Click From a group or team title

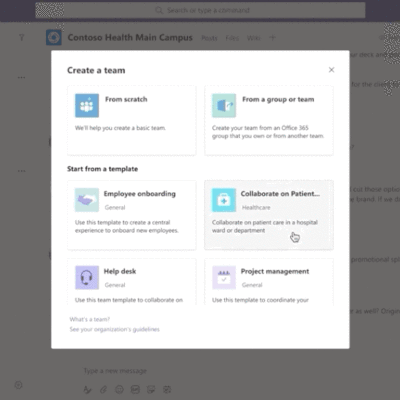point(278,99)
